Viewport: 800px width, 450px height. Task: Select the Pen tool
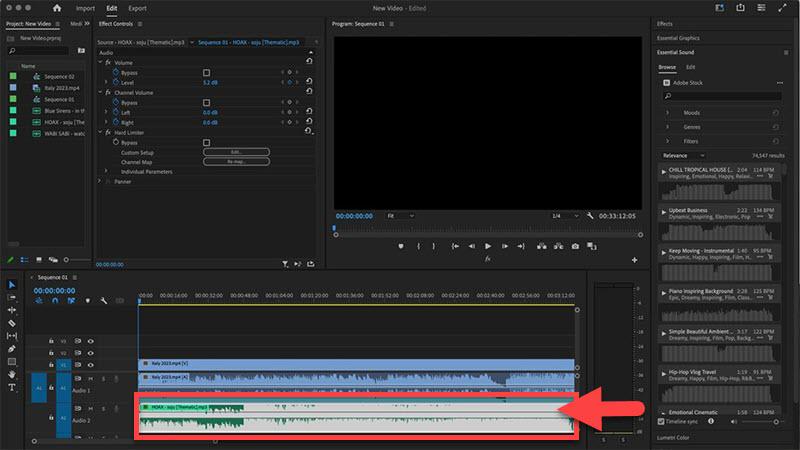[12, 349]
